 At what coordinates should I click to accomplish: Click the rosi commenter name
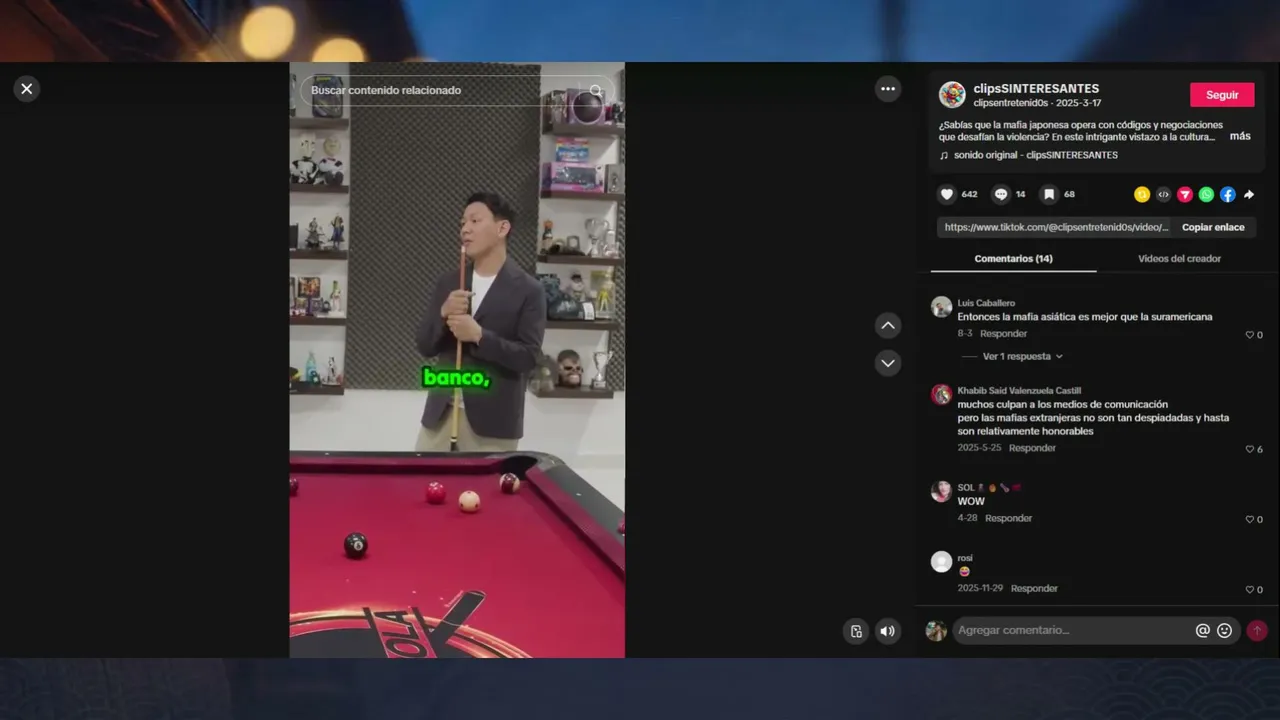pos(965,558)
